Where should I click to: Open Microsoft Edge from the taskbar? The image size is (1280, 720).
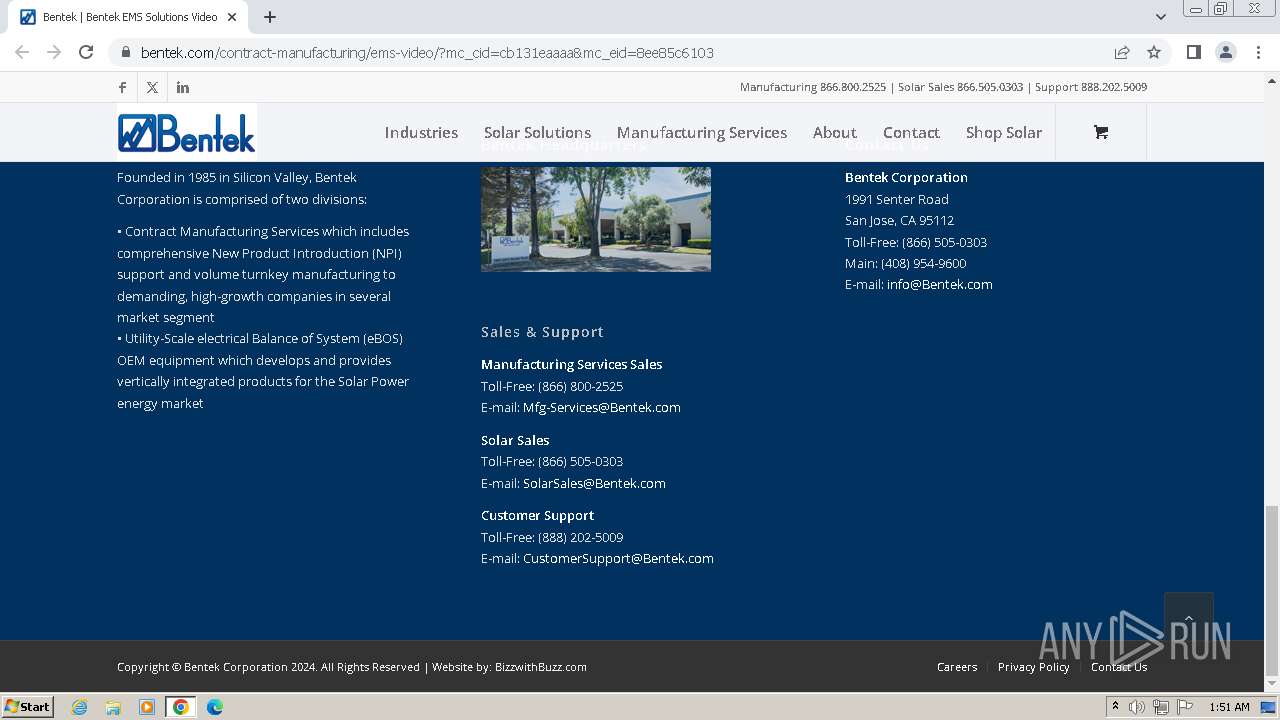(x=214, y=707)
